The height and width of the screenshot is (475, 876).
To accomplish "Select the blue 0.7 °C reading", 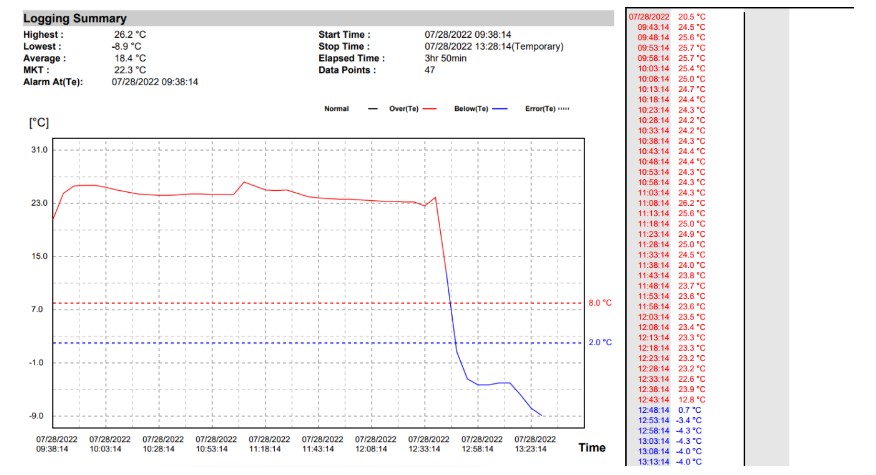I will pos(690,410).
